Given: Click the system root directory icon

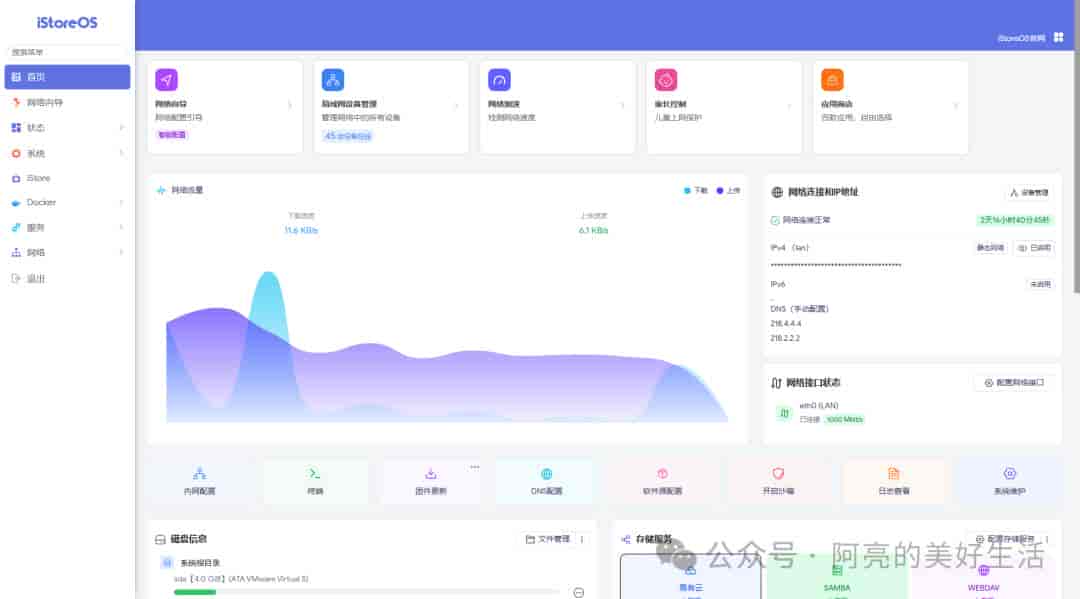Looking at the screenshot, I should tap(167, 563).
